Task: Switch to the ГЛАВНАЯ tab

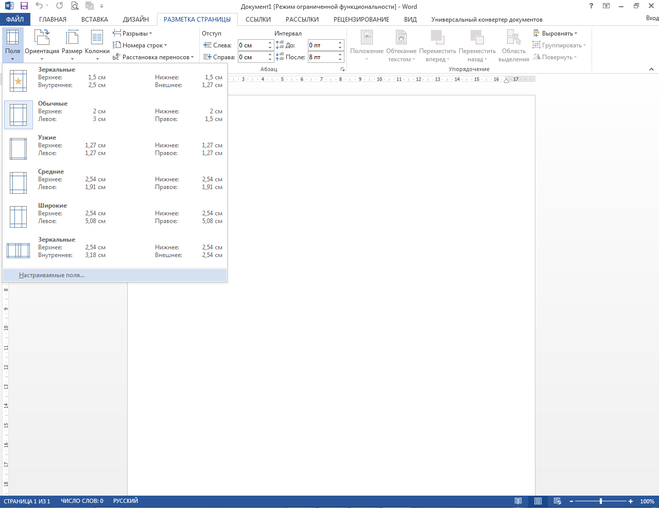Action: (x=53, y=19)
